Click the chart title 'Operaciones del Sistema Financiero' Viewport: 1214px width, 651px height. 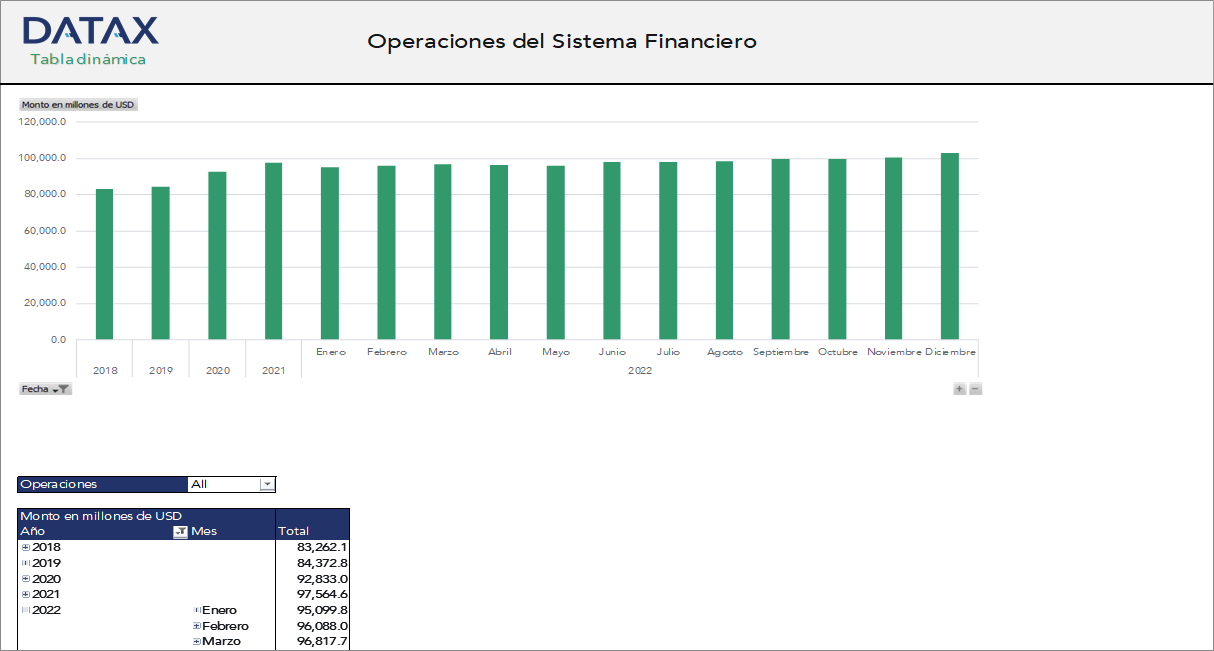[x=563, y=41]
